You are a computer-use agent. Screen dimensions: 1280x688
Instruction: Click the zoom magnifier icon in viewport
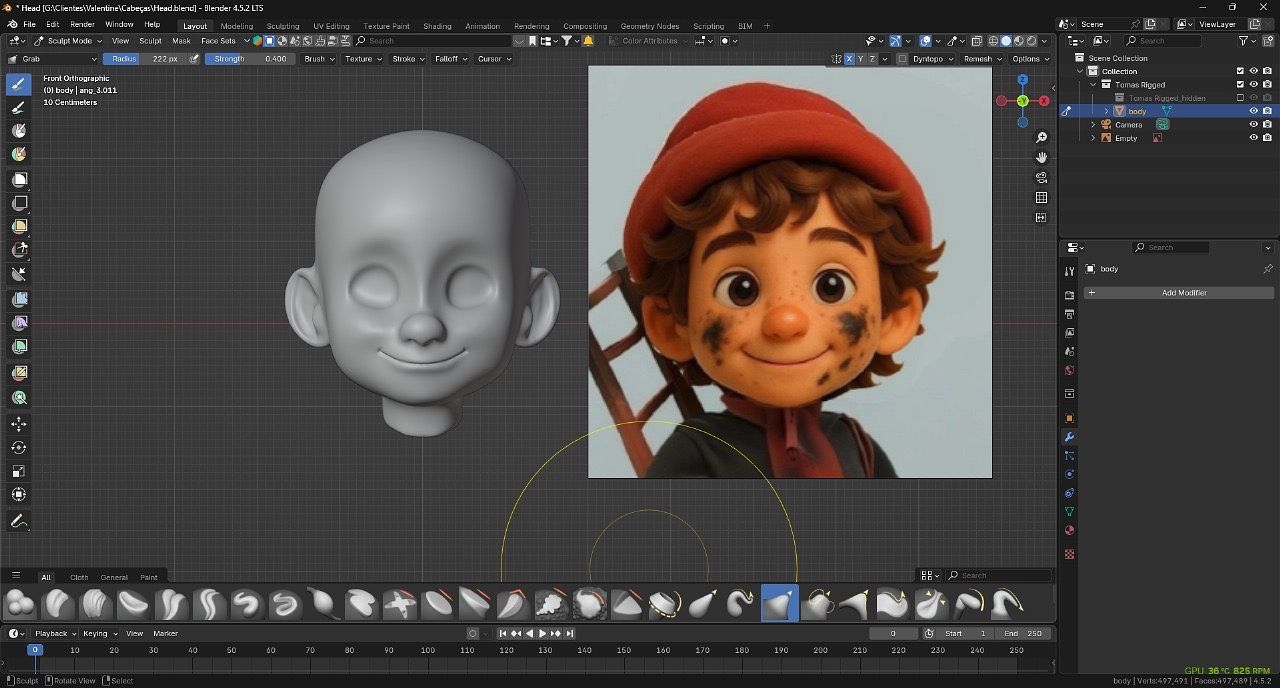[1041, 138]
